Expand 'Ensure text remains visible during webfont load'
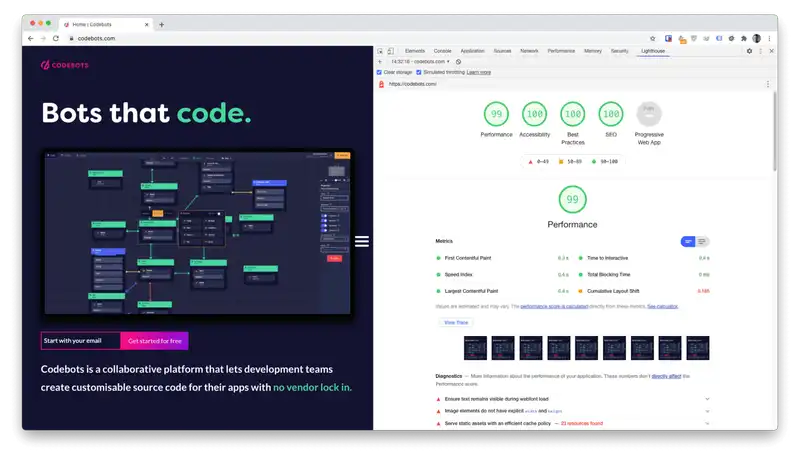This screenshot has height=459, width=800. tap(707, 398)
